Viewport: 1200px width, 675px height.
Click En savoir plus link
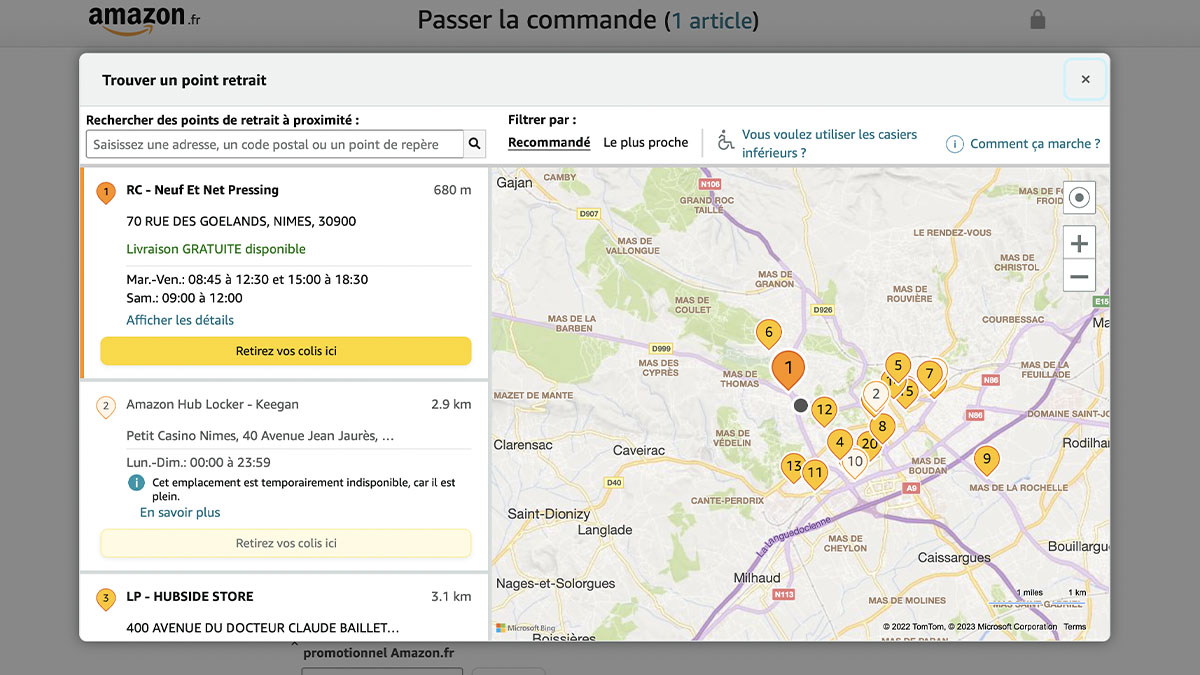[180, 512]
